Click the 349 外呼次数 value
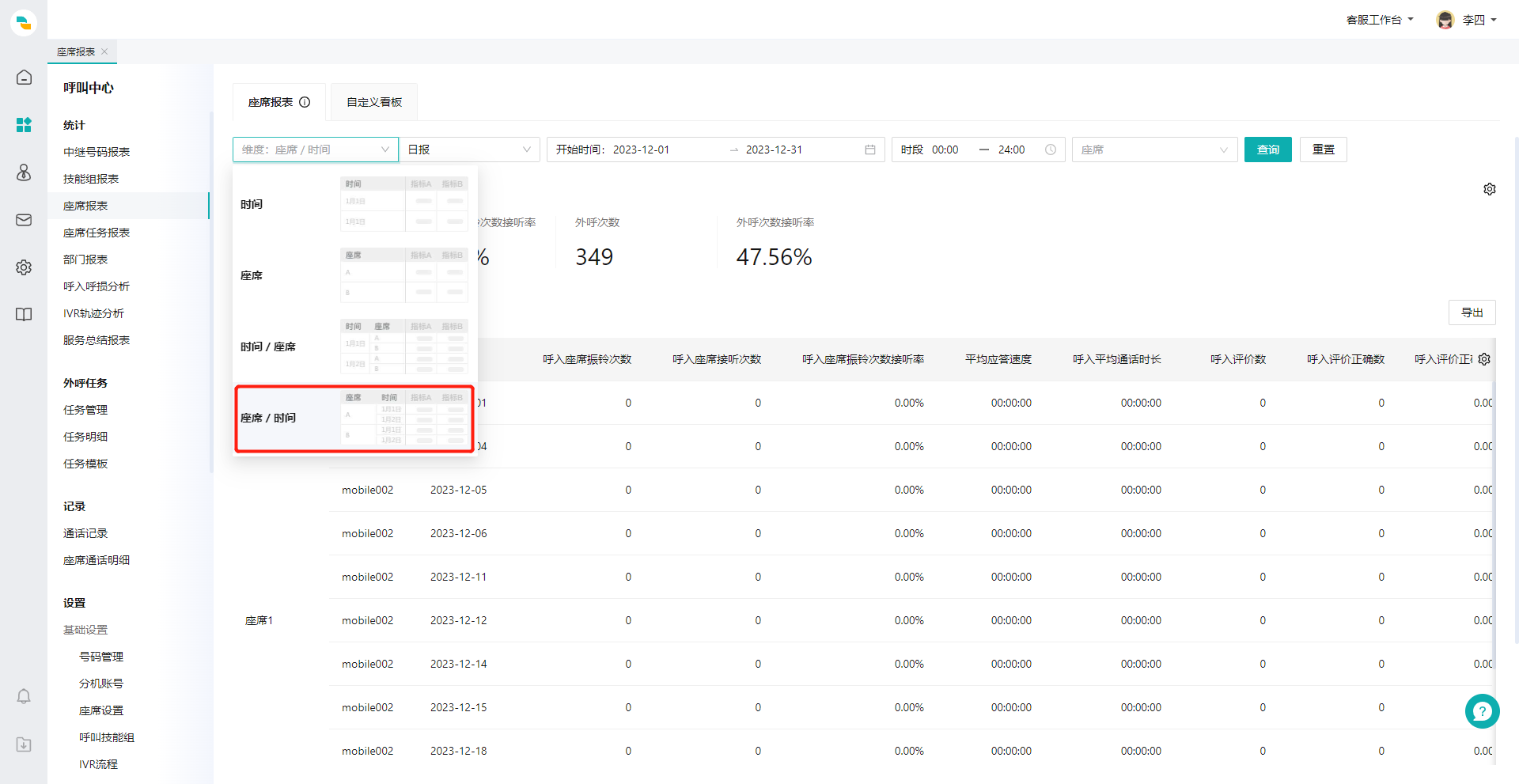The image size is (1519, 784). tap(594, 257)
